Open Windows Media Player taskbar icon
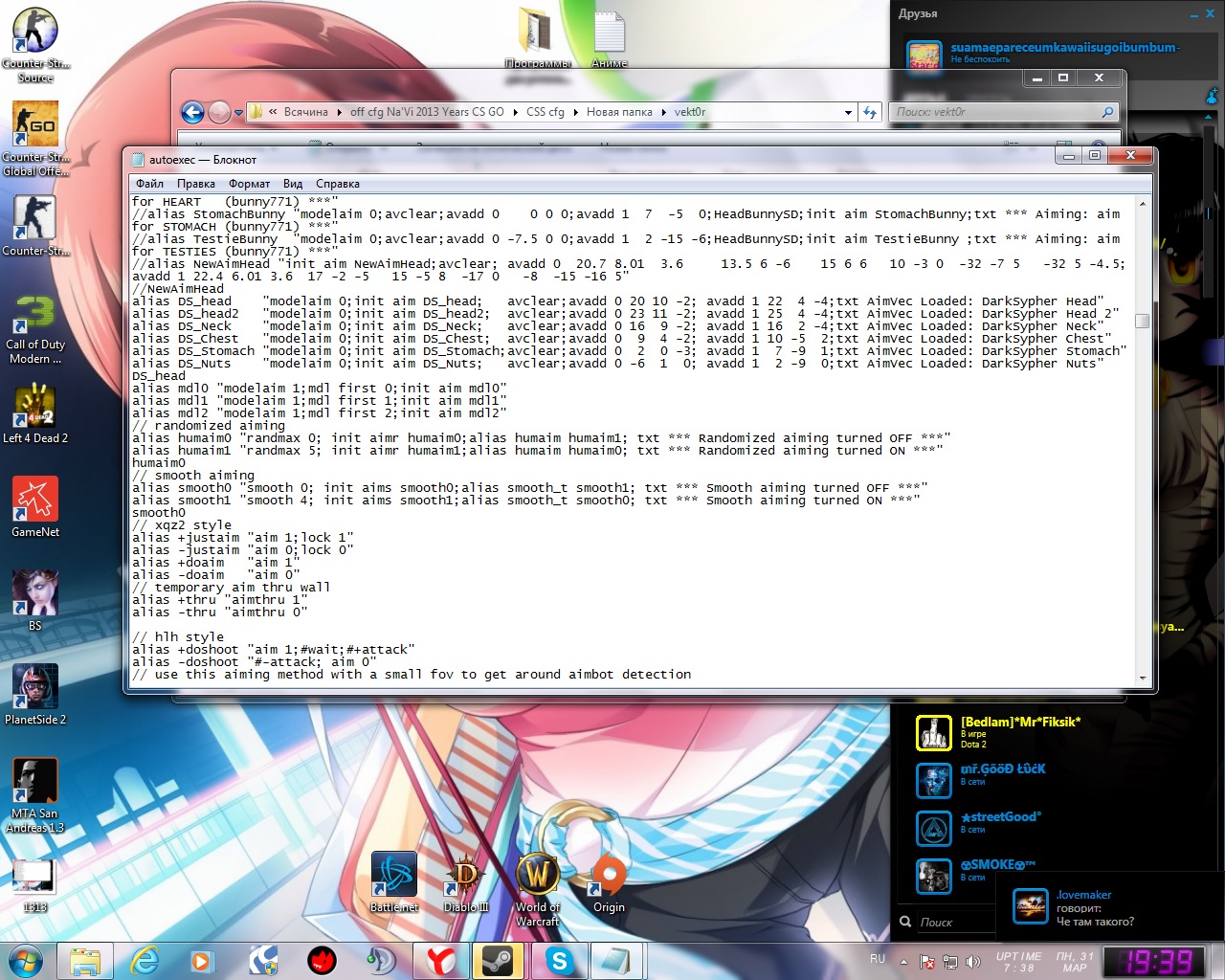1225x980 pixels. [202, 960]
